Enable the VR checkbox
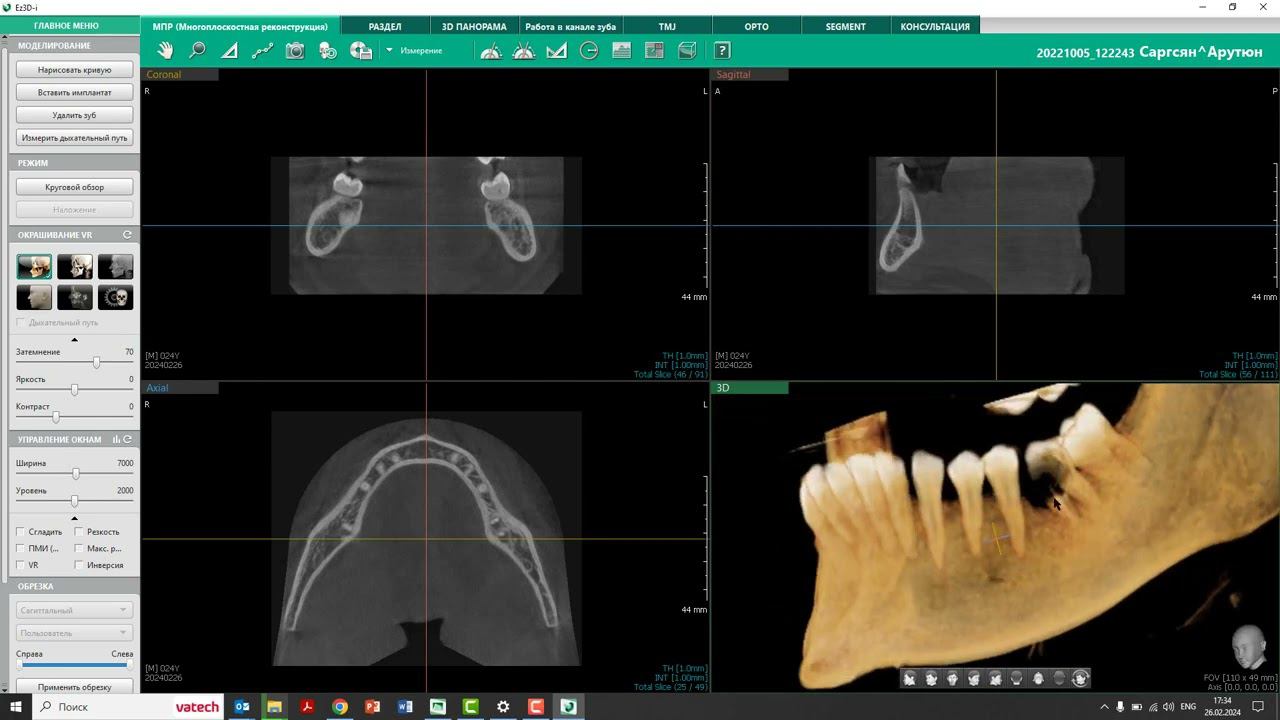 click(21, 565)
